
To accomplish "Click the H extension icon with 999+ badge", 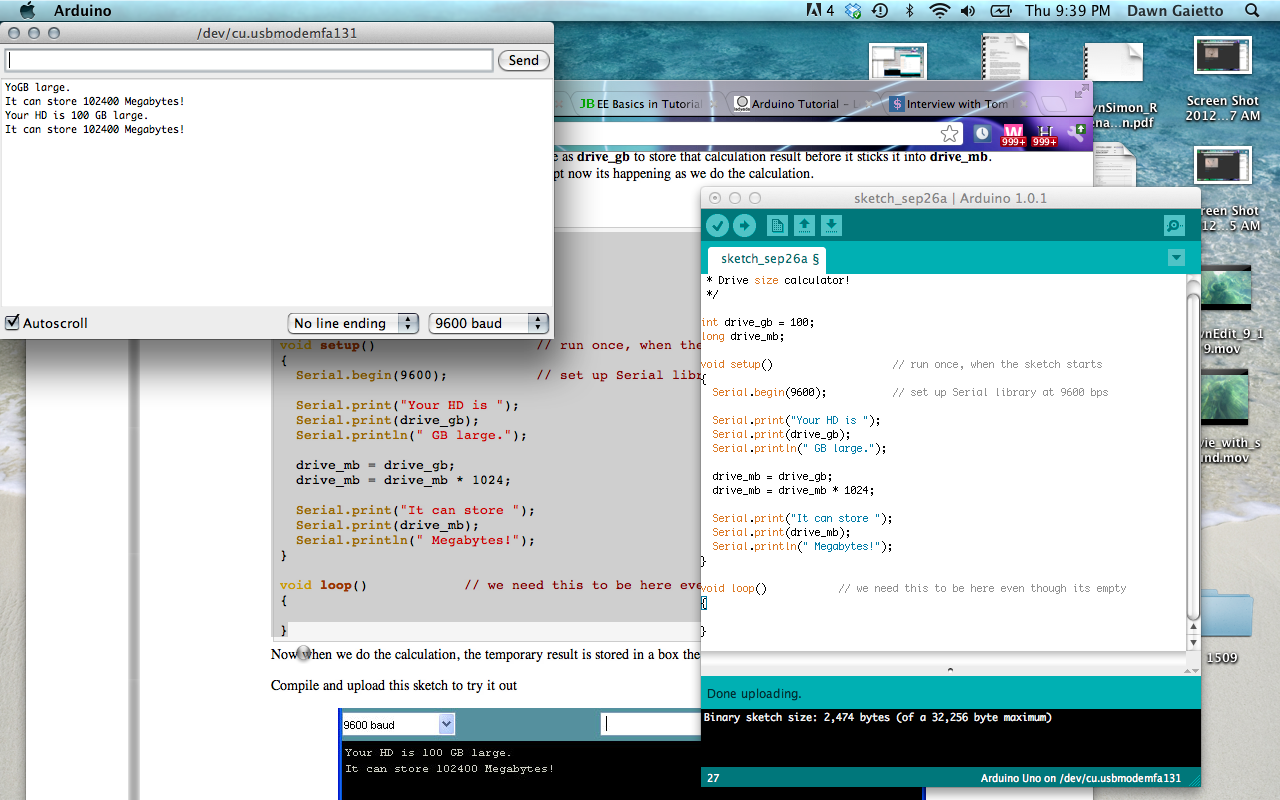I will (x=1045, y=134).
